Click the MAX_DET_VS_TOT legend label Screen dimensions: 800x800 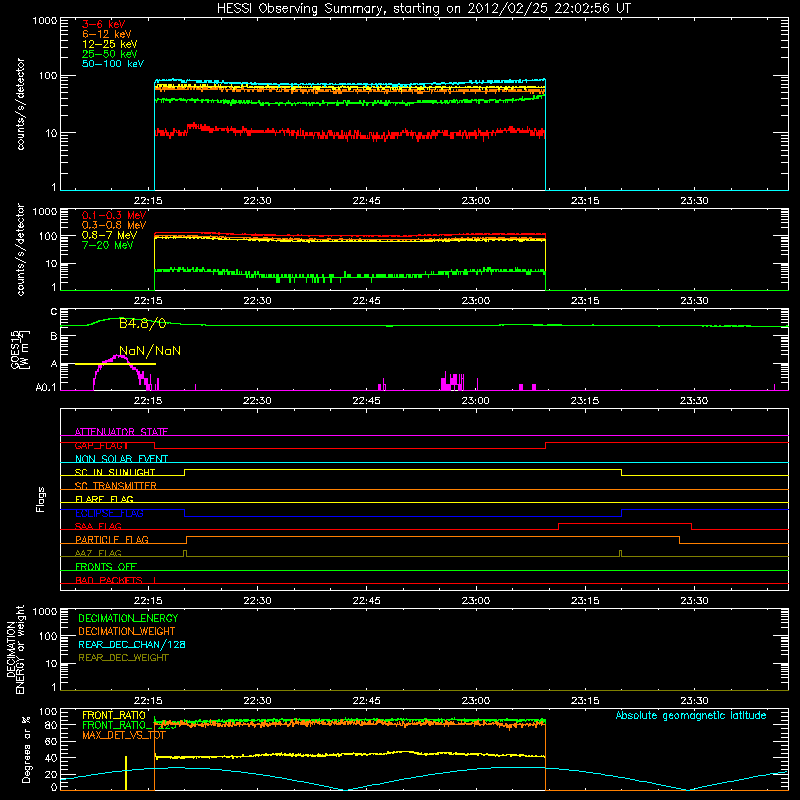(x=124, y=735)
